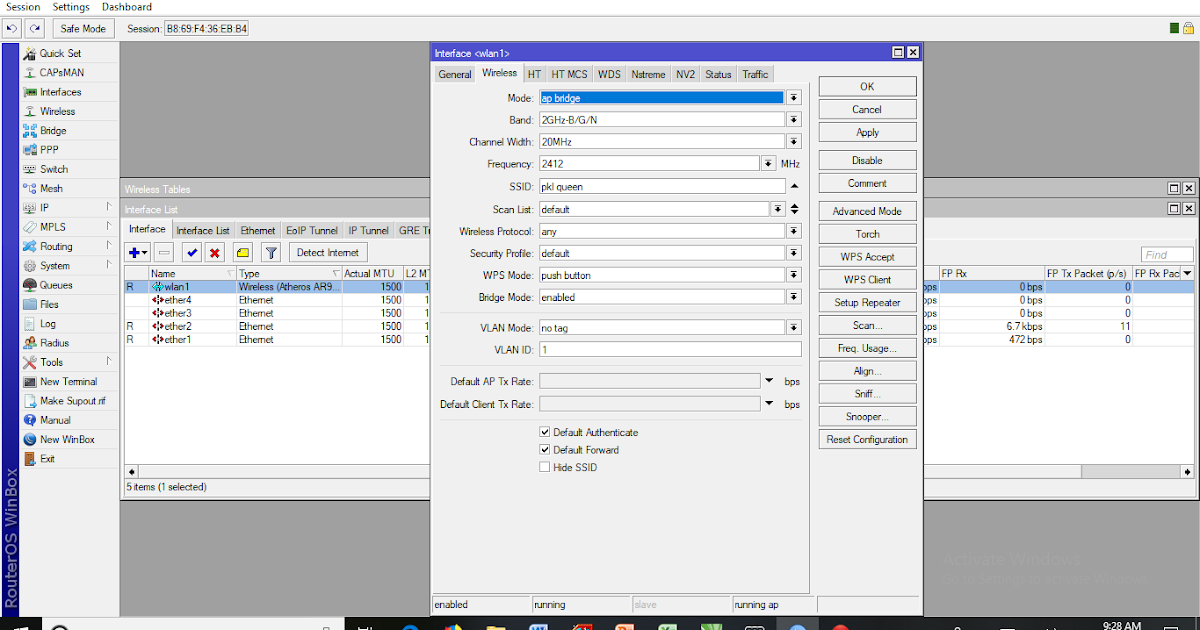Click the undo arrow in the top toolbar
The height and width of the screenshot is (630, 1200).
13,28
